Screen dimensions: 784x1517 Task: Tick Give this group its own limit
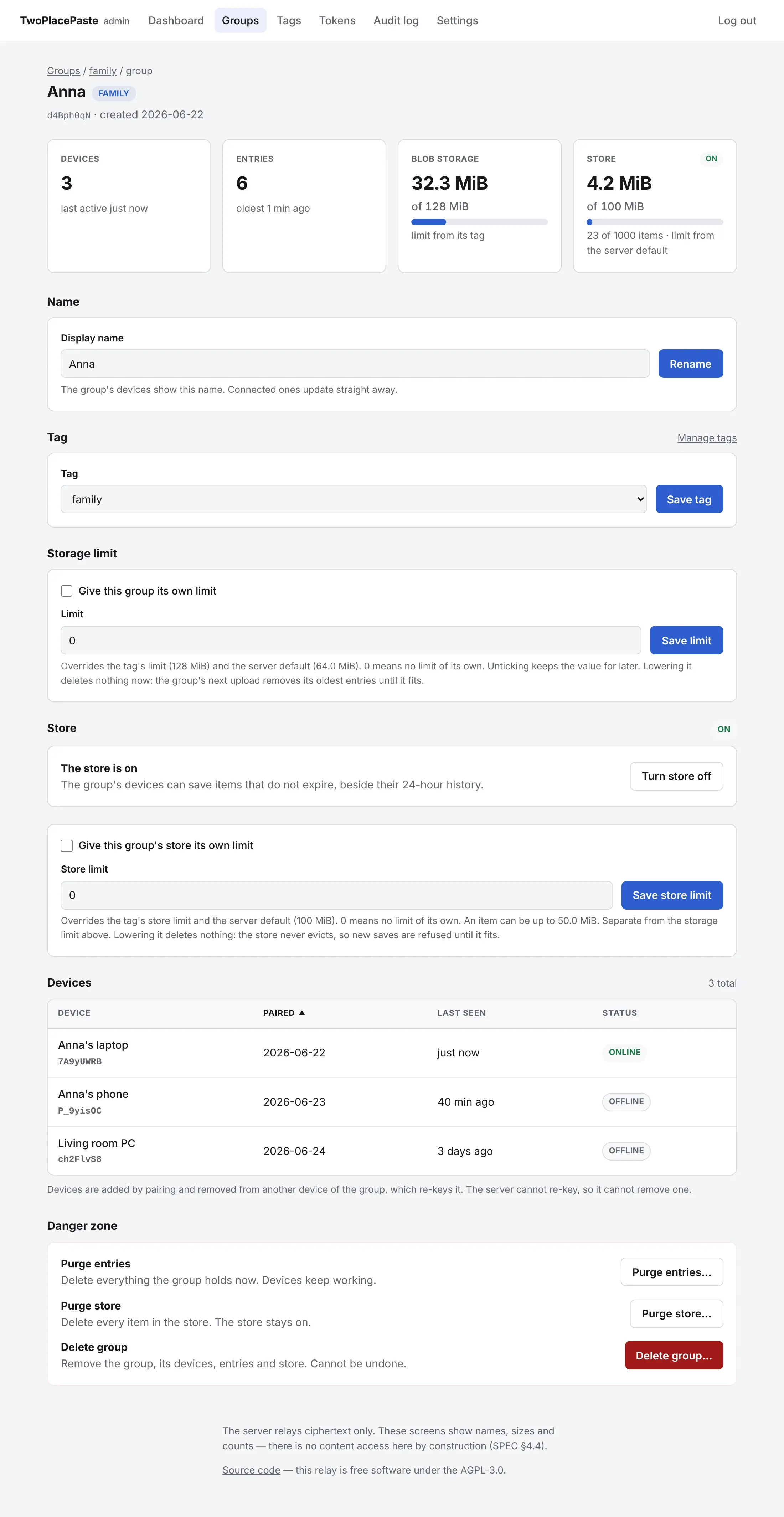tap(67, 591)
